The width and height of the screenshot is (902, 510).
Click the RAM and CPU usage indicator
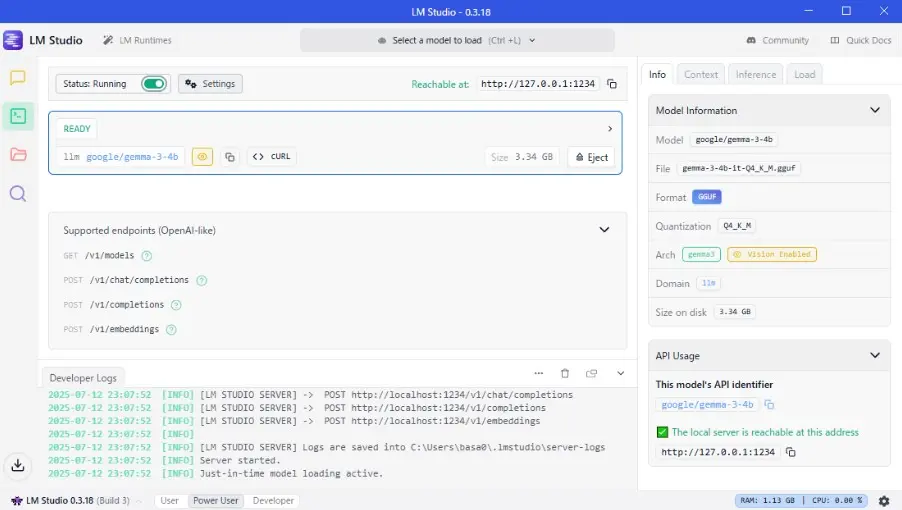[801, 501]
